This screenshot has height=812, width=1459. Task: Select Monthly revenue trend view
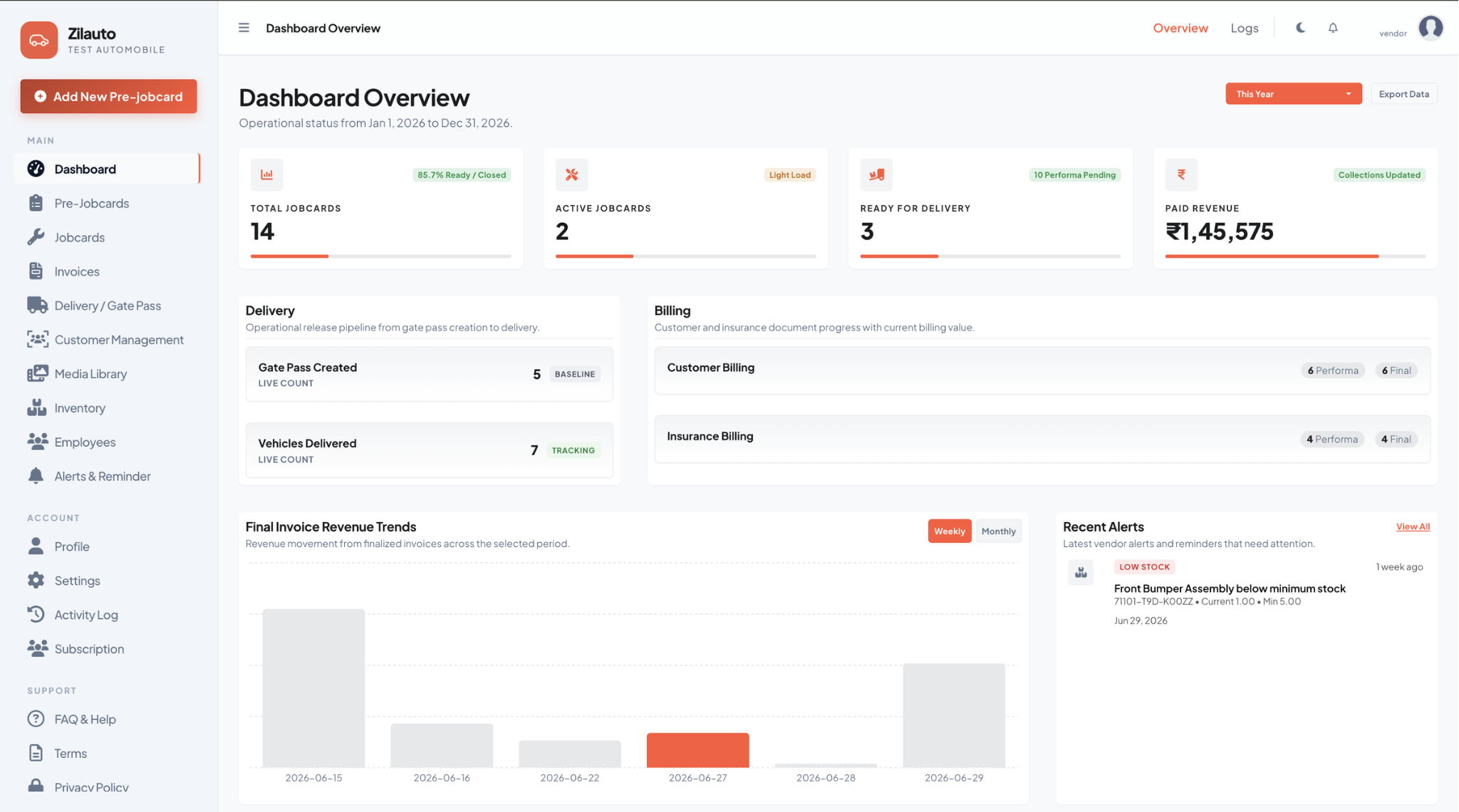[x=998, y=531]
